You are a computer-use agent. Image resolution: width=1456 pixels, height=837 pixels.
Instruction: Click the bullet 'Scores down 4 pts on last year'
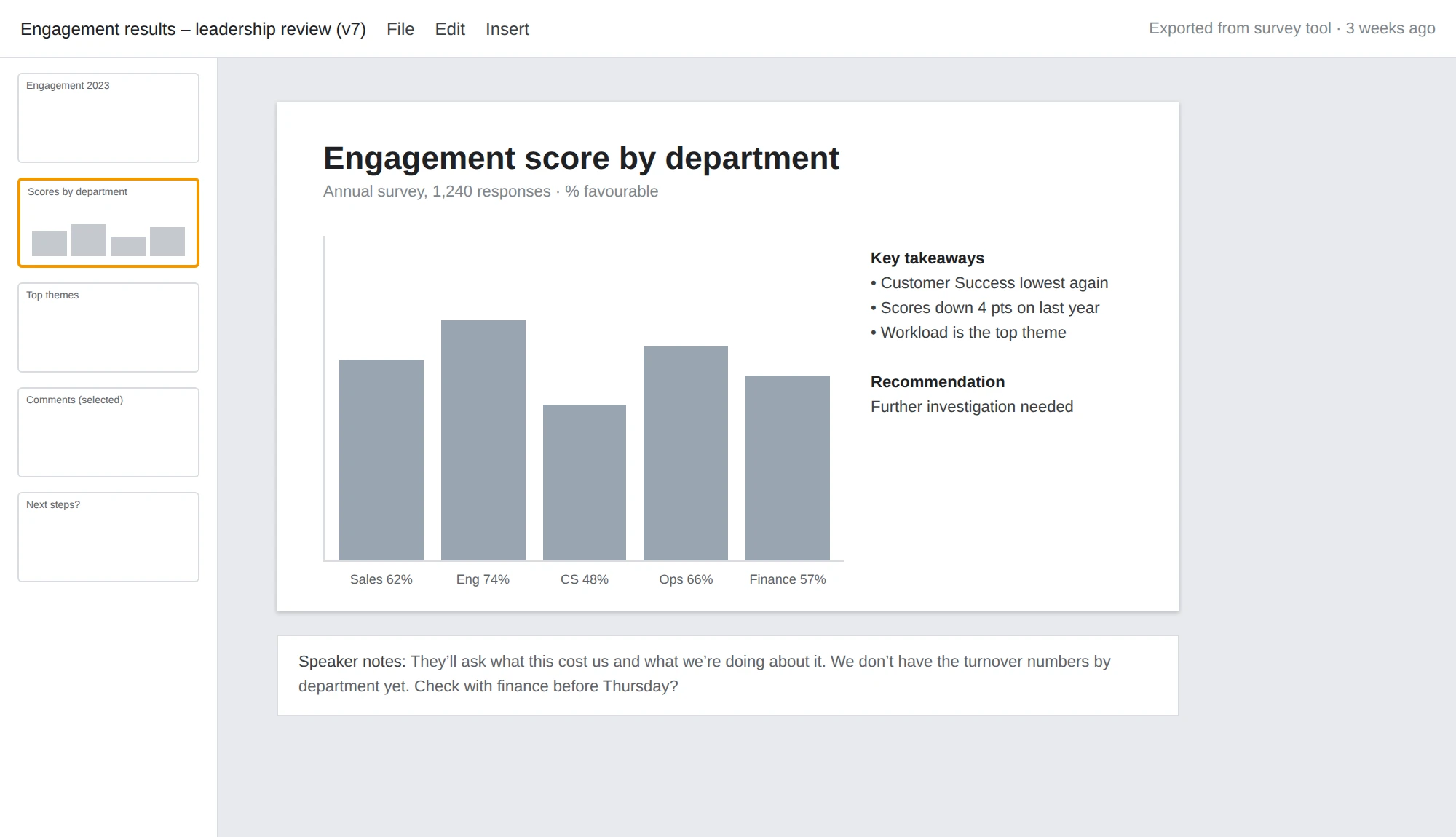tap(985, 308)
